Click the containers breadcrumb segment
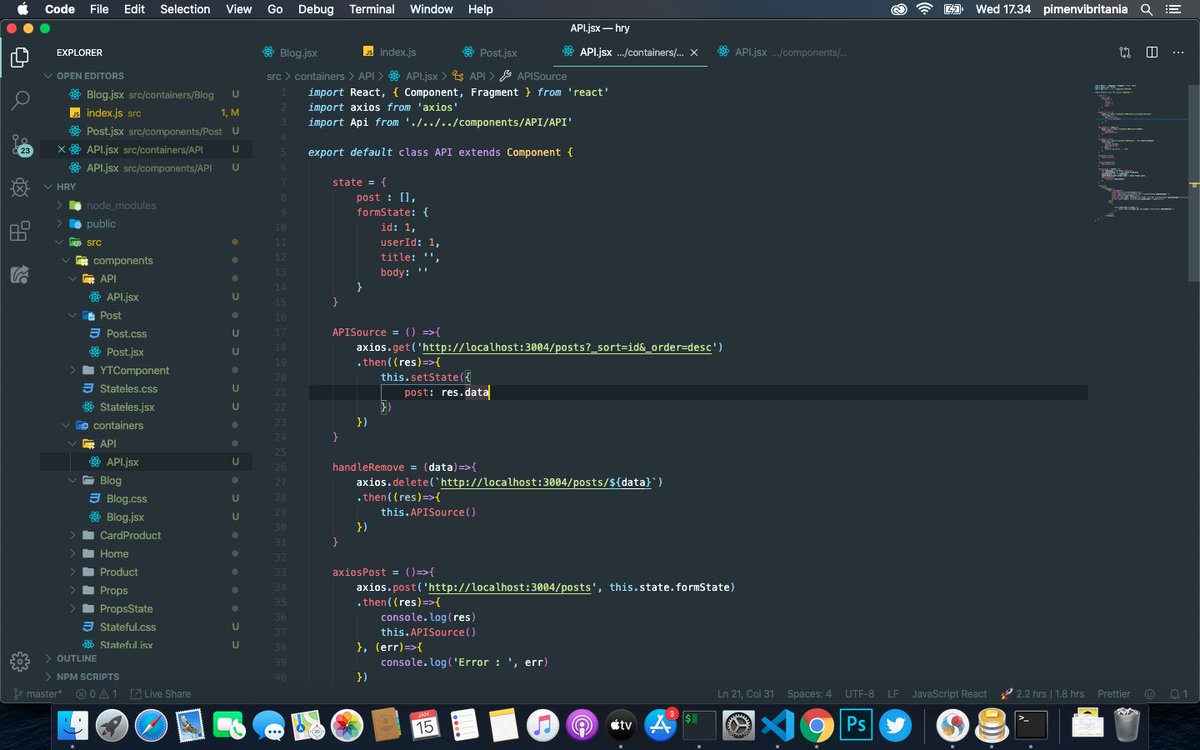 coord(319,76)
